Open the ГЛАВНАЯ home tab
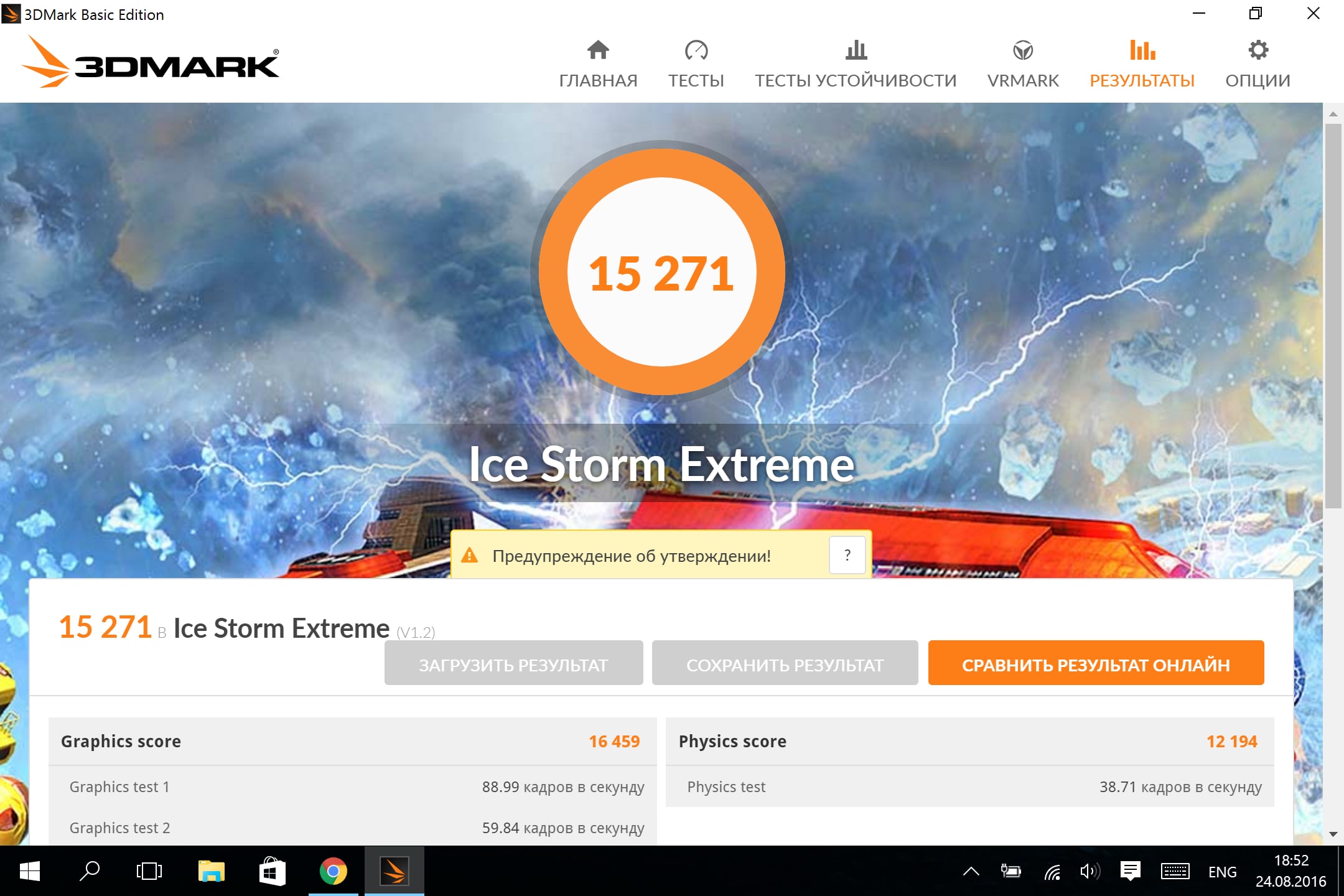Image resolution: width=1344 pixels, height=896 pixels. [598, 63]
